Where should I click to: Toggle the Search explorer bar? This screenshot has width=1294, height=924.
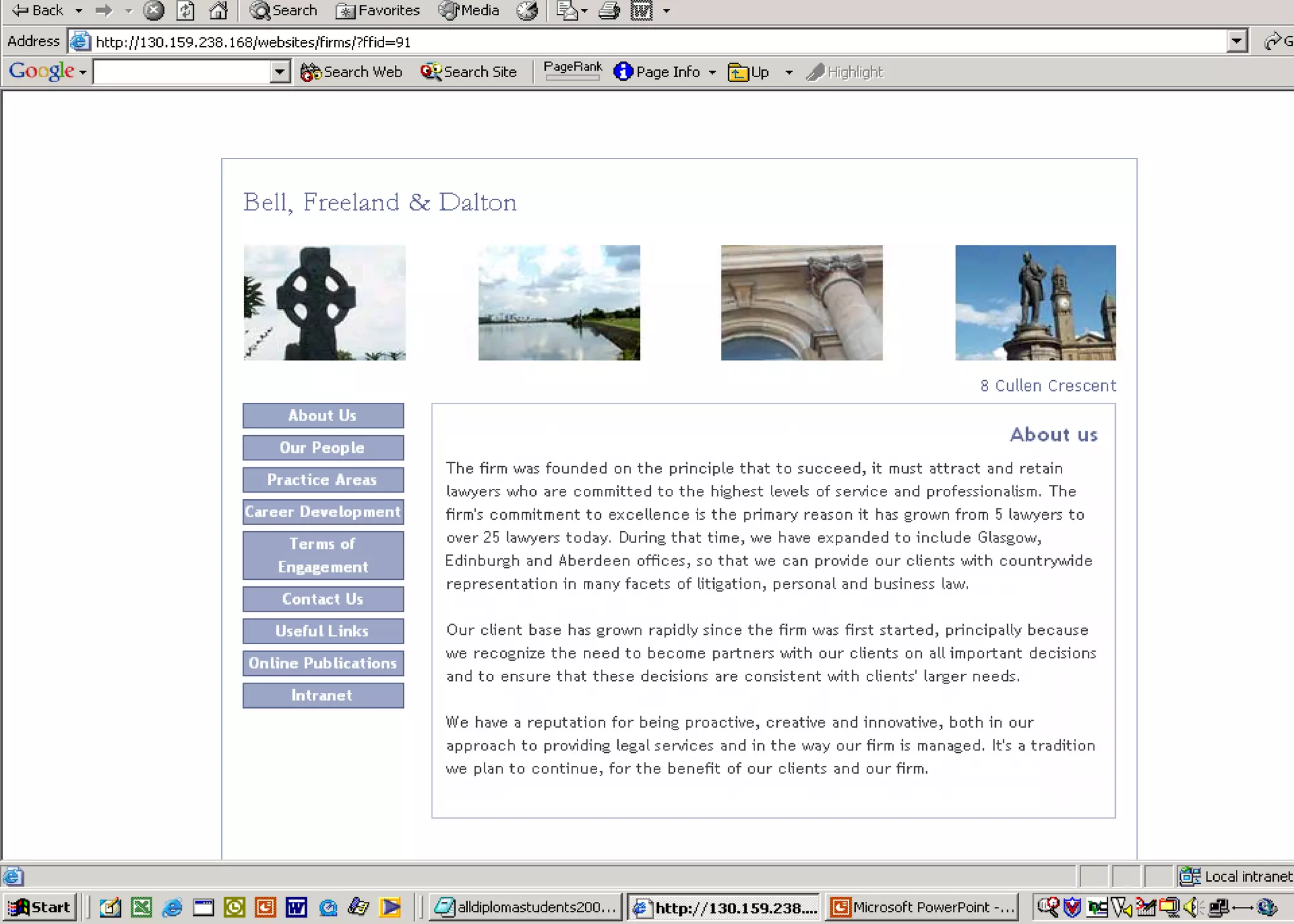point(283,10)
